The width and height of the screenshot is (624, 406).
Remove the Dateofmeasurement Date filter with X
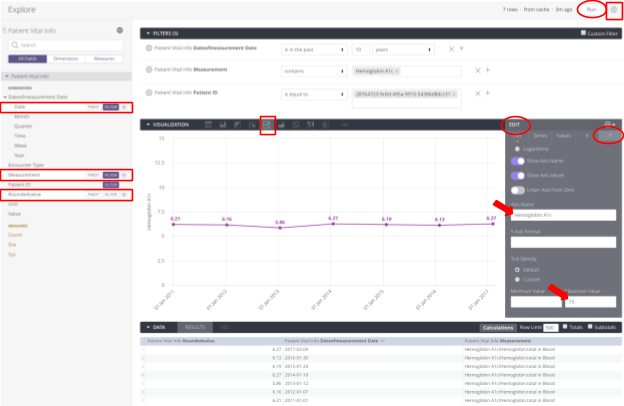coord(451,48)
